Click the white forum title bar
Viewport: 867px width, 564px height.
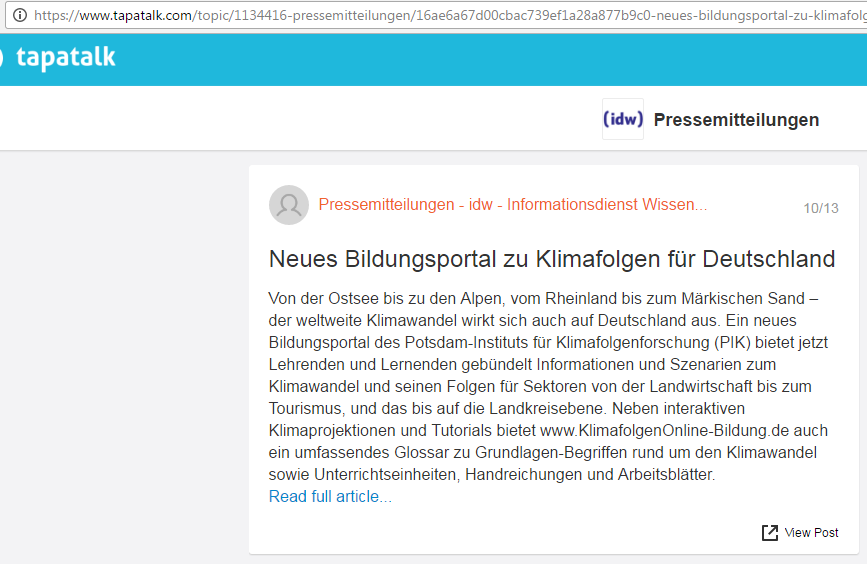pyautogui.click(x=300, y=119)
